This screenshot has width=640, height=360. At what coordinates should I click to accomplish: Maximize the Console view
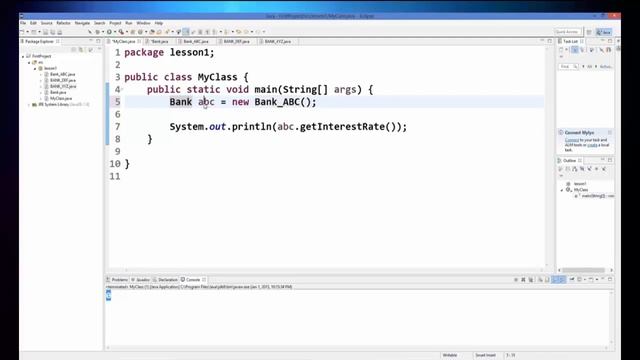click(x=610, y=279)
